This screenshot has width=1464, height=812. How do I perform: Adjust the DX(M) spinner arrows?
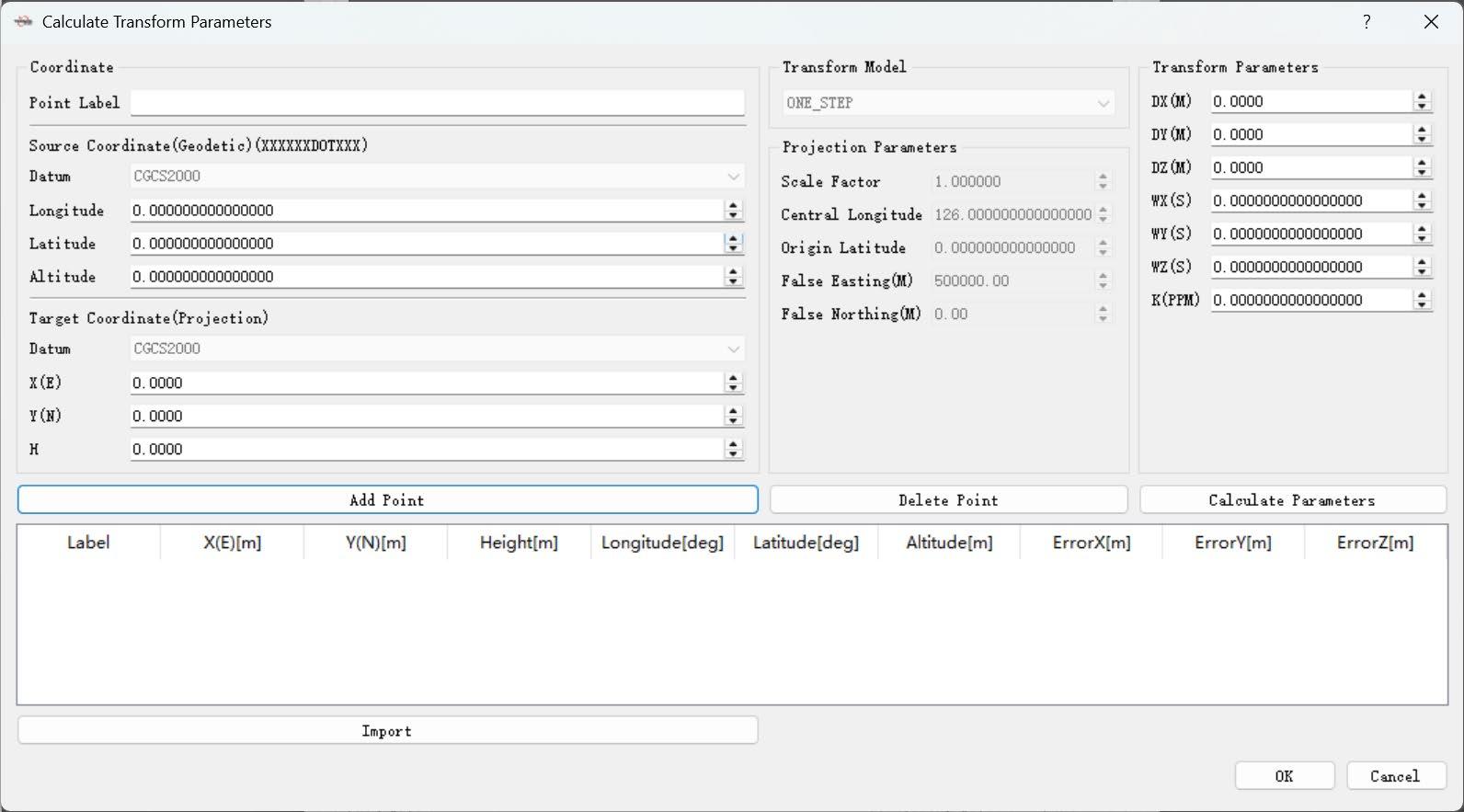(1423, 101)
